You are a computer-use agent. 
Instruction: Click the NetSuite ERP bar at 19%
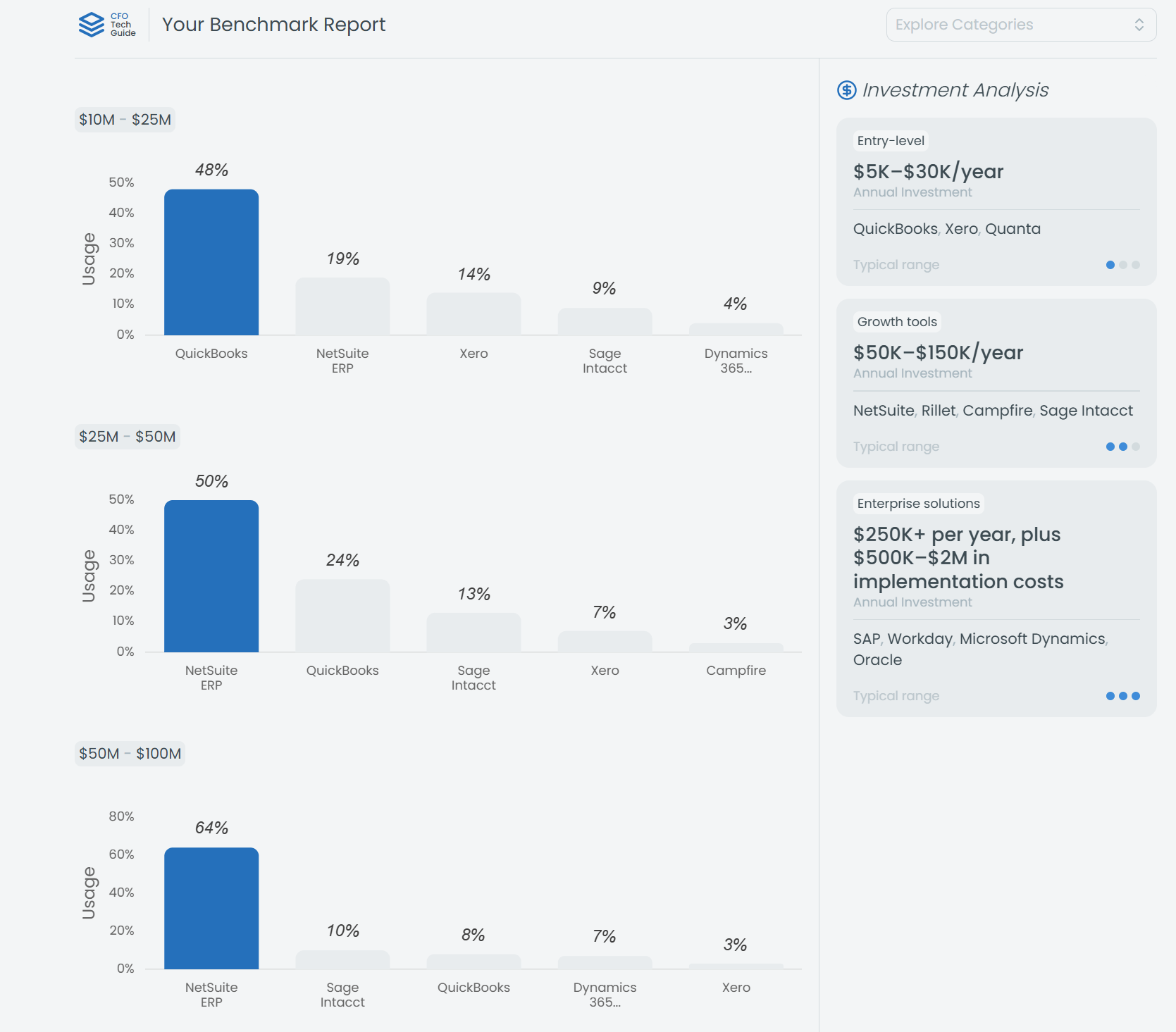(x=342, y=306)
